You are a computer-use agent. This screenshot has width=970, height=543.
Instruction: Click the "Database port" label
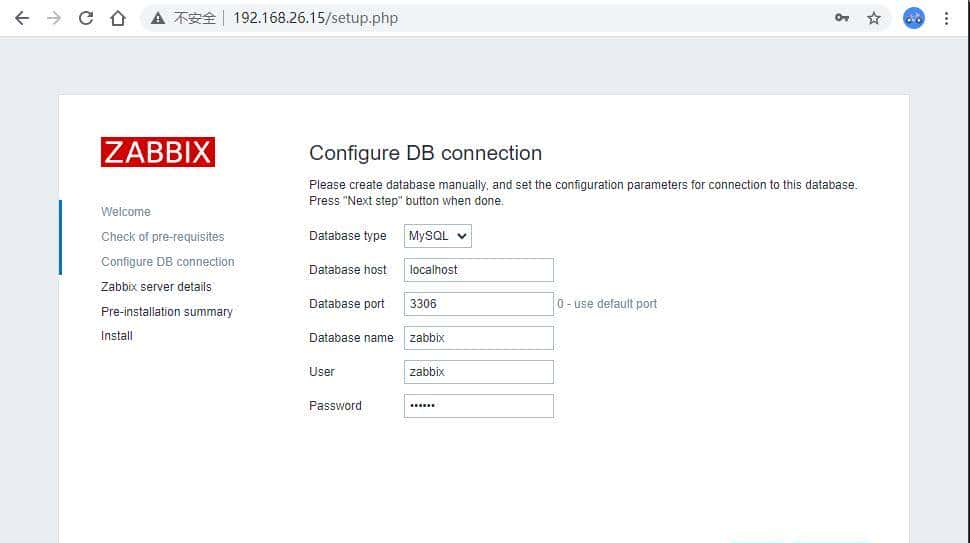coord(347,304)
